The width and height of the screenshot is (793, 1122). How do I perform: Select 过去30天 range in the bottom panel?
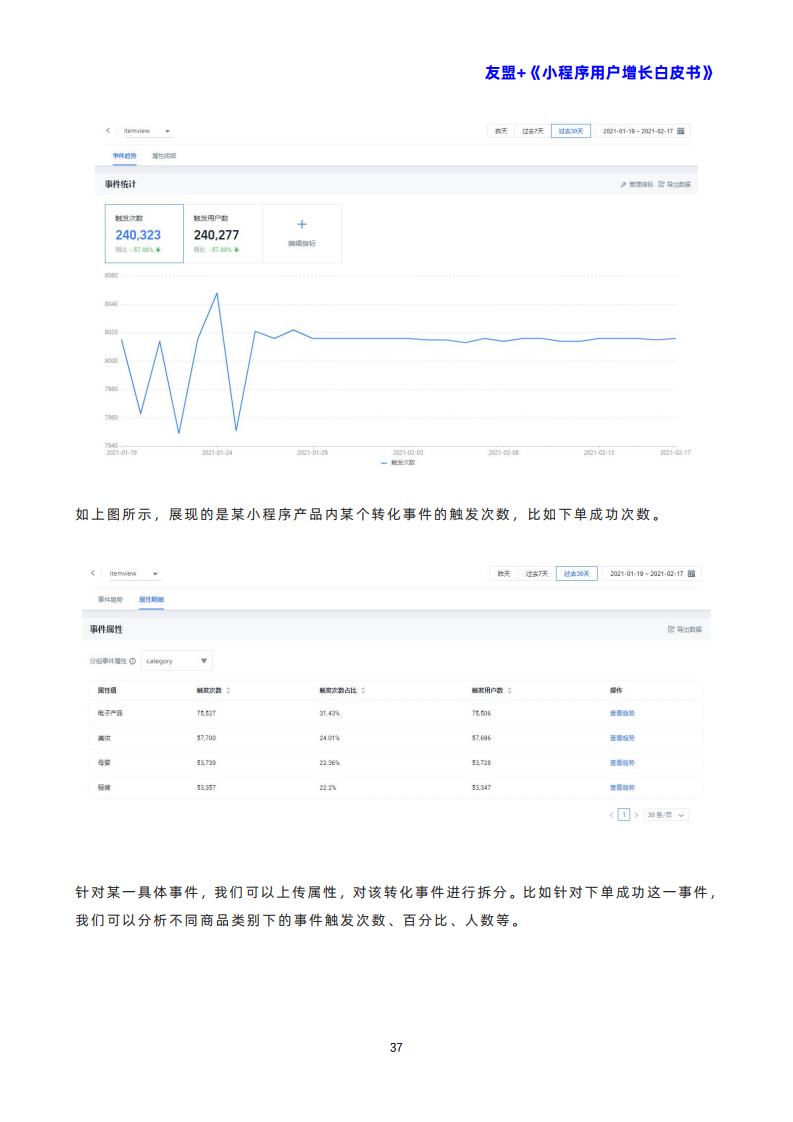coord(576,574)
